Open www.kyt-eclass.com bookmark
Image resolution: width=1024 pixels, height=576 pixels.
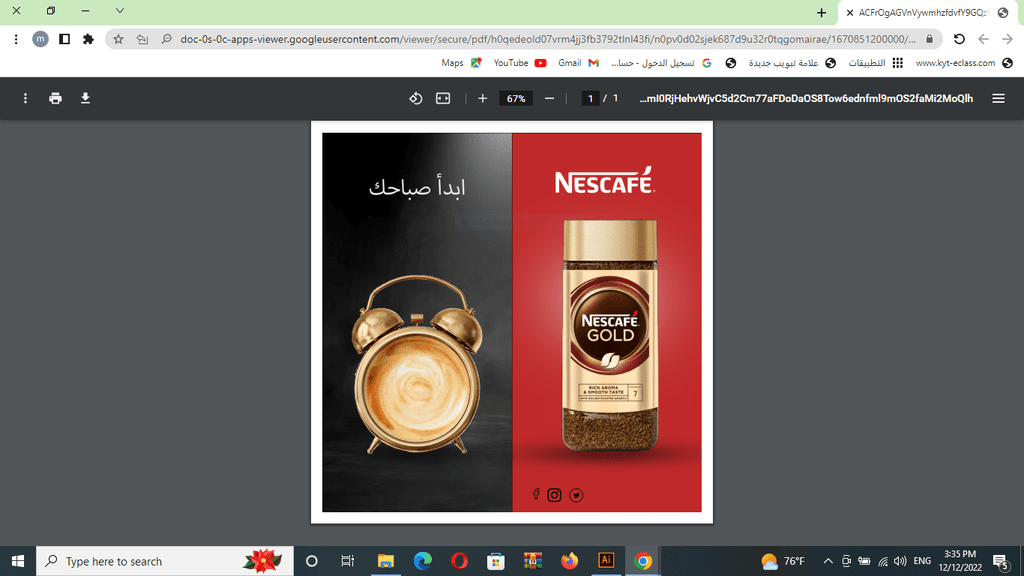964,63
